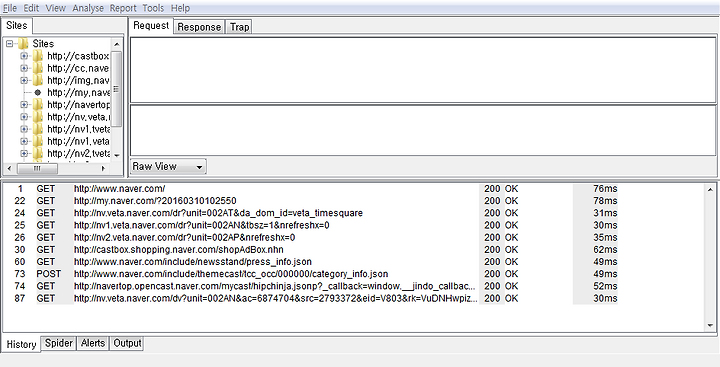This screenshot has width=720, height=367.
Task: Open the Tools menu
Action: [153, 8]
